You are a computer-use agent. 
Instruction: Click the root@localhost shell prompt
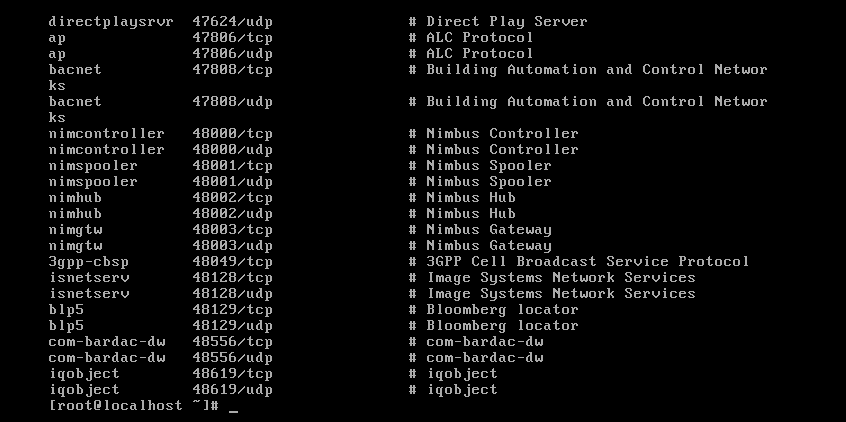(133, 406)
